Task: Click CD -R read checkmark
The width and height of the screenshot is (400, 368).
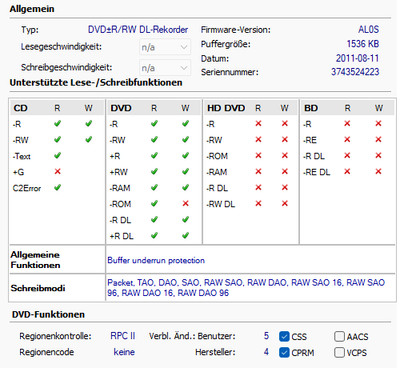Action: point(57,124)
